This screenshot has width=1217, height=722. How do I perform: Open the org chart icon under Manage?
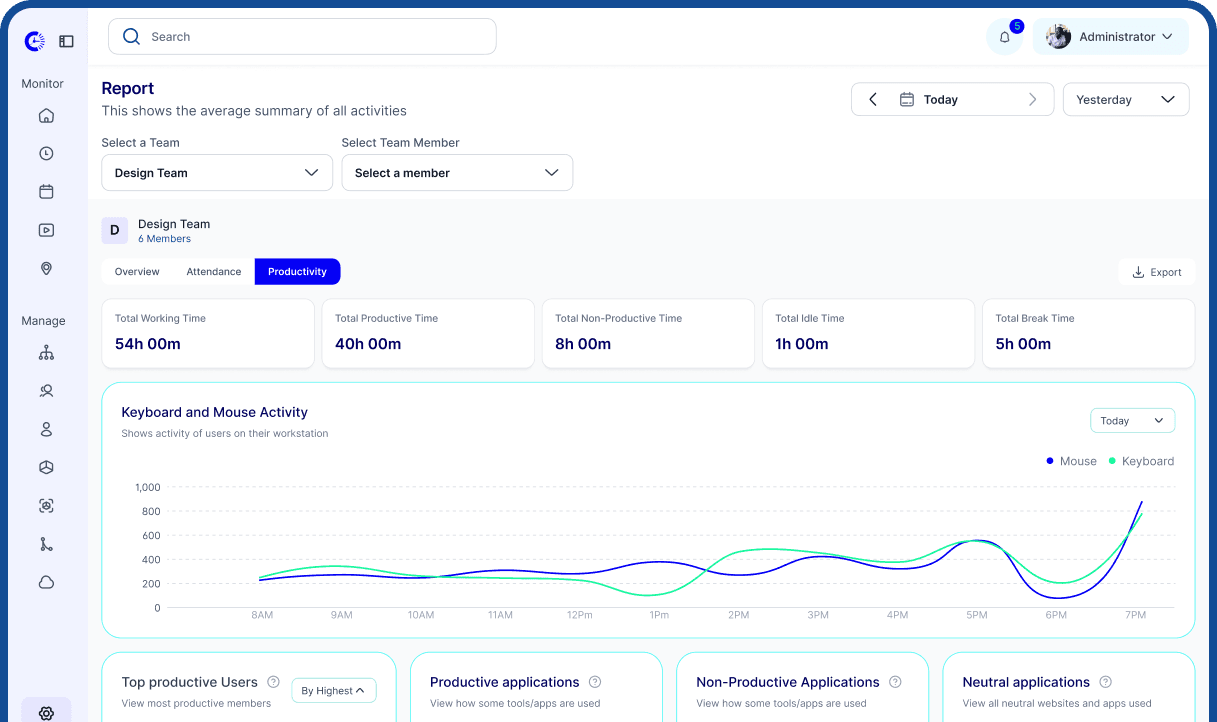coord(46,353)
